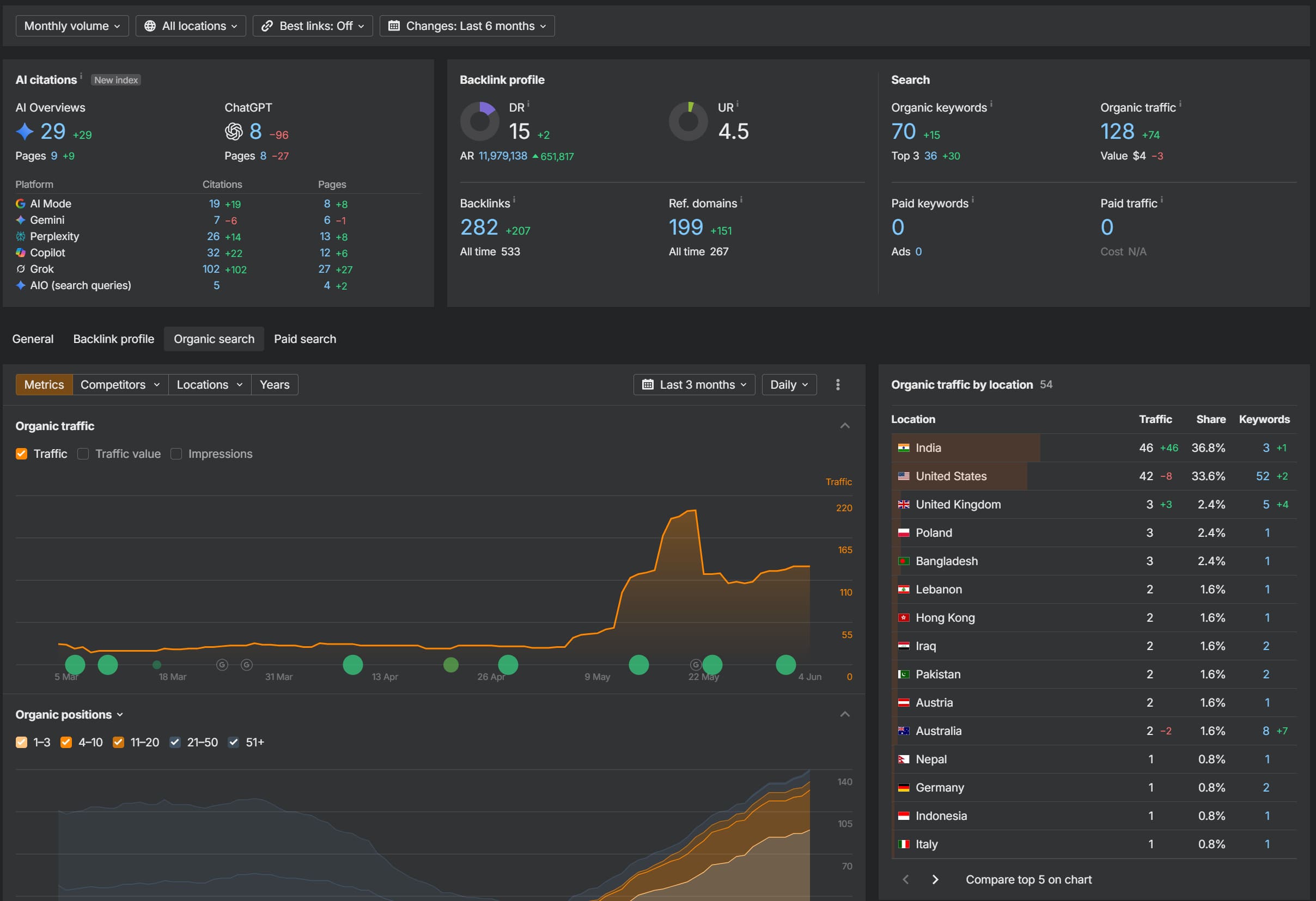Click the Copilot platform icon

pyautogui.click(x=20, y=253)
